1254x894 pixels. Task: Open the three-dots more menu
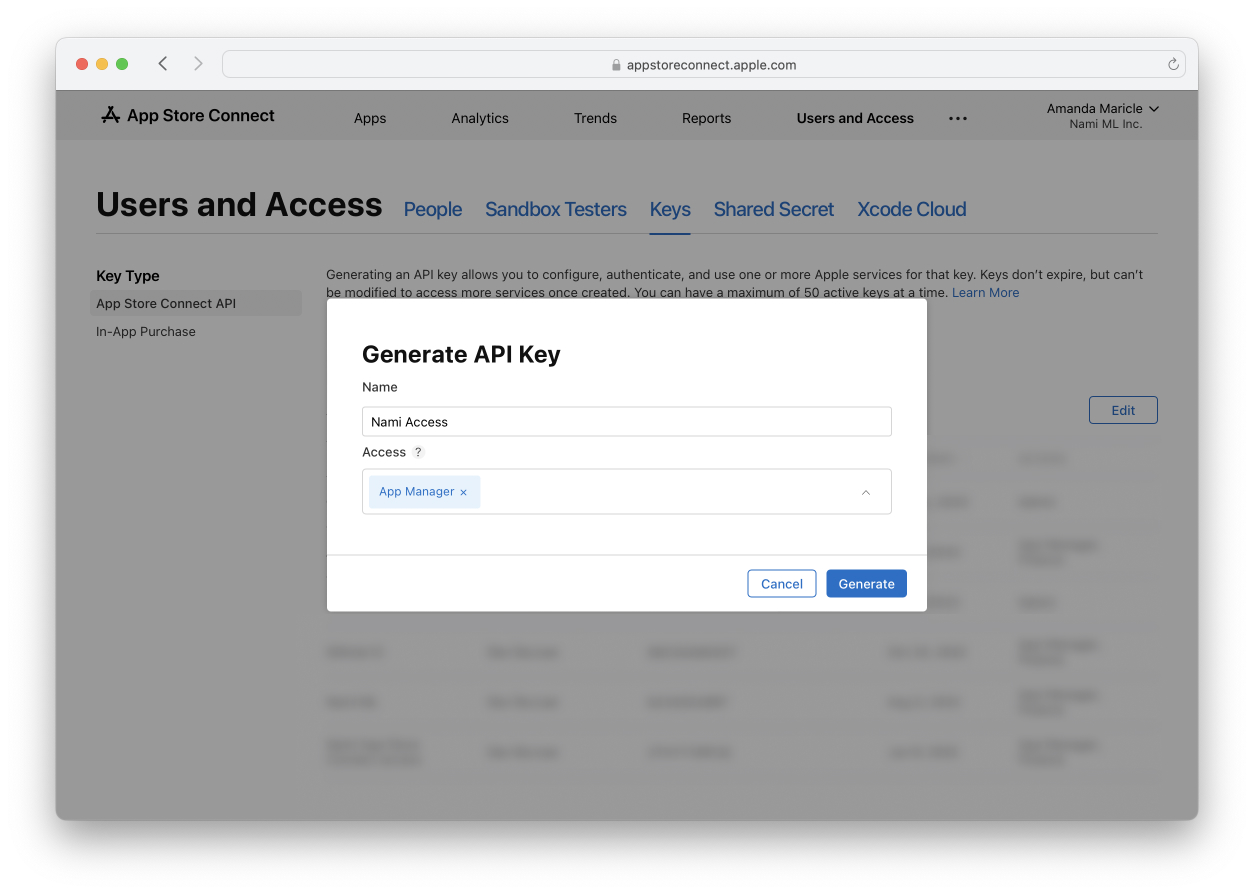point(958,118)
